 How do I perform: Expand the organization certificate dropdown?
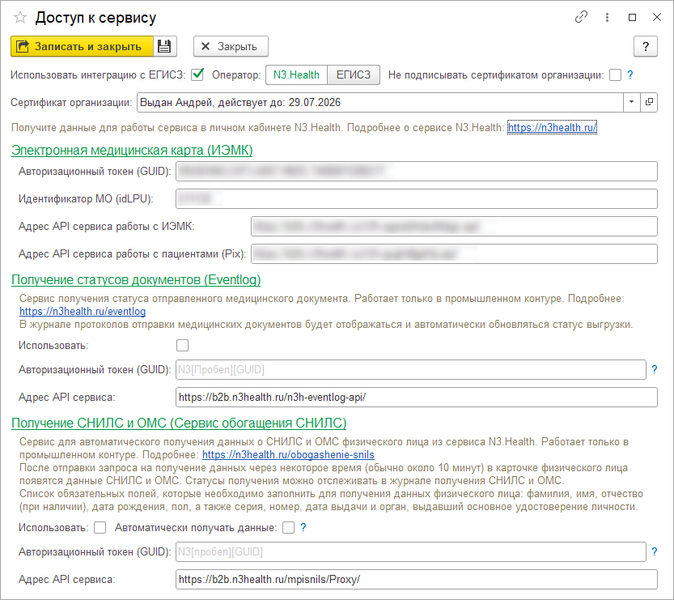(631, 102)
